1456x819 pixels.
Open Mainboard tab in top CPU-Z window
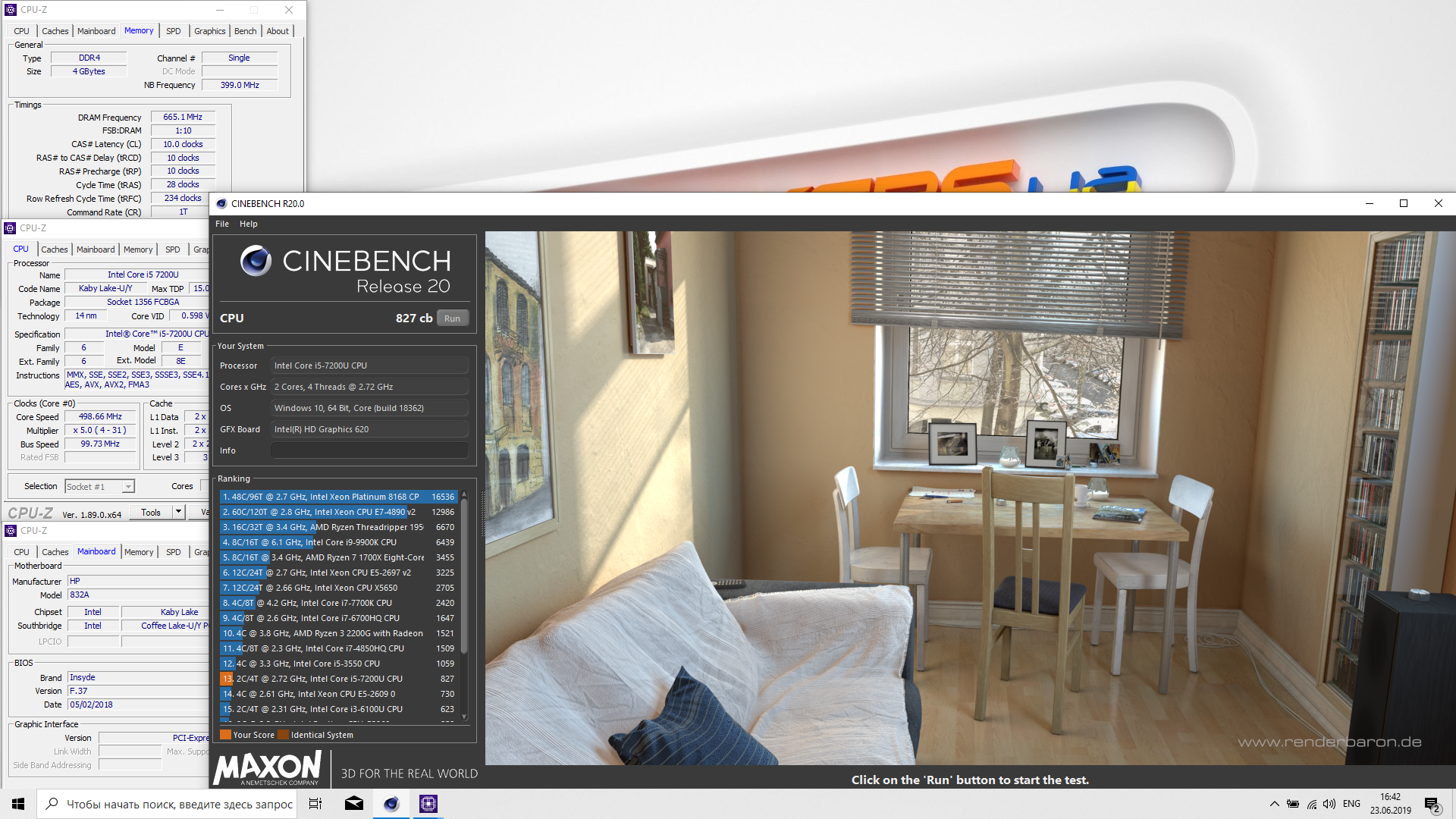click(x=96, y=31)
